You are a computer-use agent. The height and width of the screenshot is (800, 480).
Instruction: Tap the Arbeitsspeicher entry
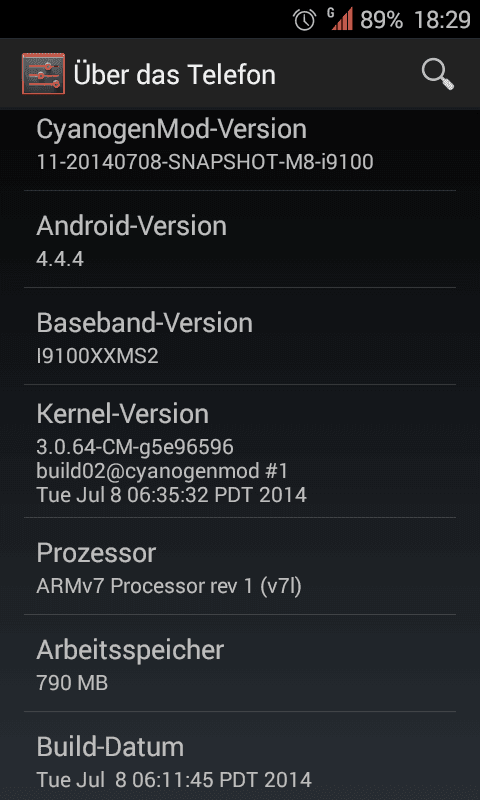[240, 663]
